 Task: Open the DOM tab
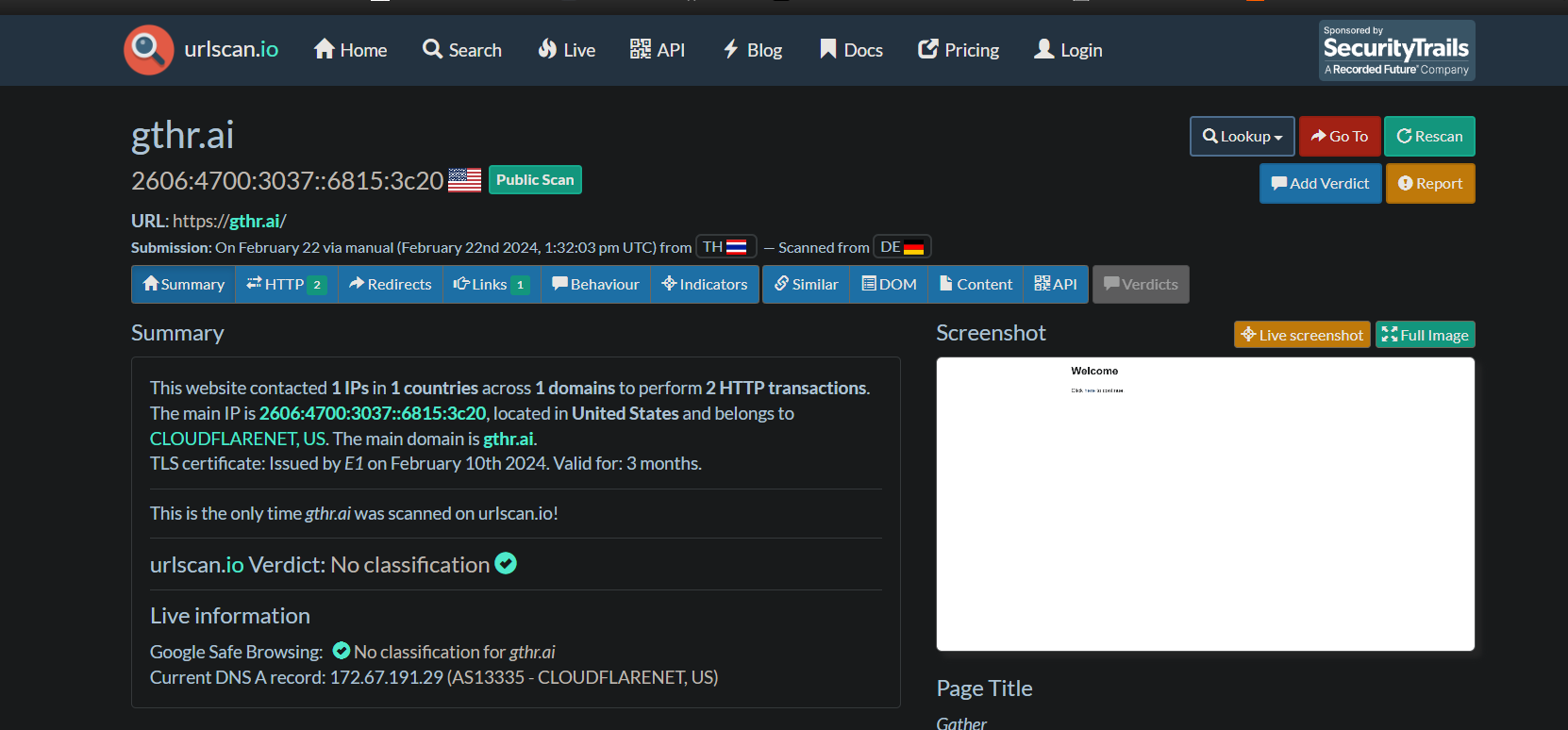890,285
